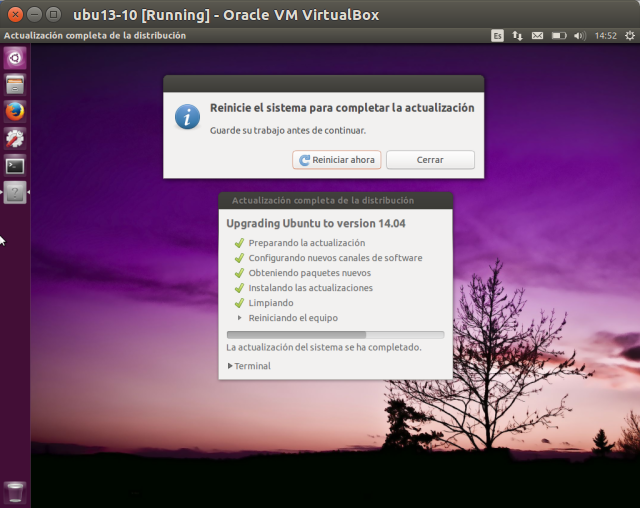Open the Ubuntu Dash home launcher
Screen dimensions: 640x508
(15, 58)
